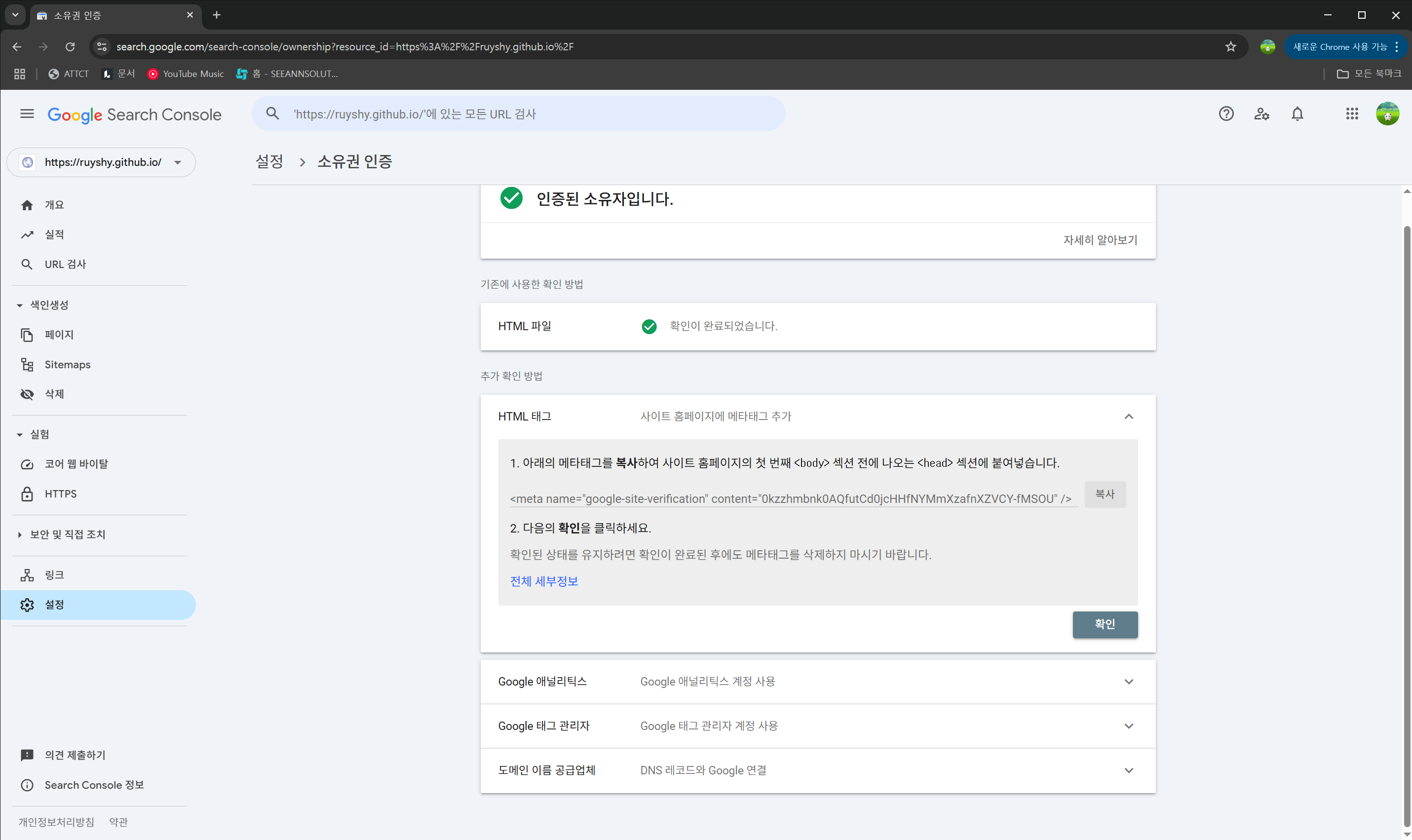Screen dimensions: 1412x840
Task: Open the HTTPS report
Action: [x=61, y=493]
